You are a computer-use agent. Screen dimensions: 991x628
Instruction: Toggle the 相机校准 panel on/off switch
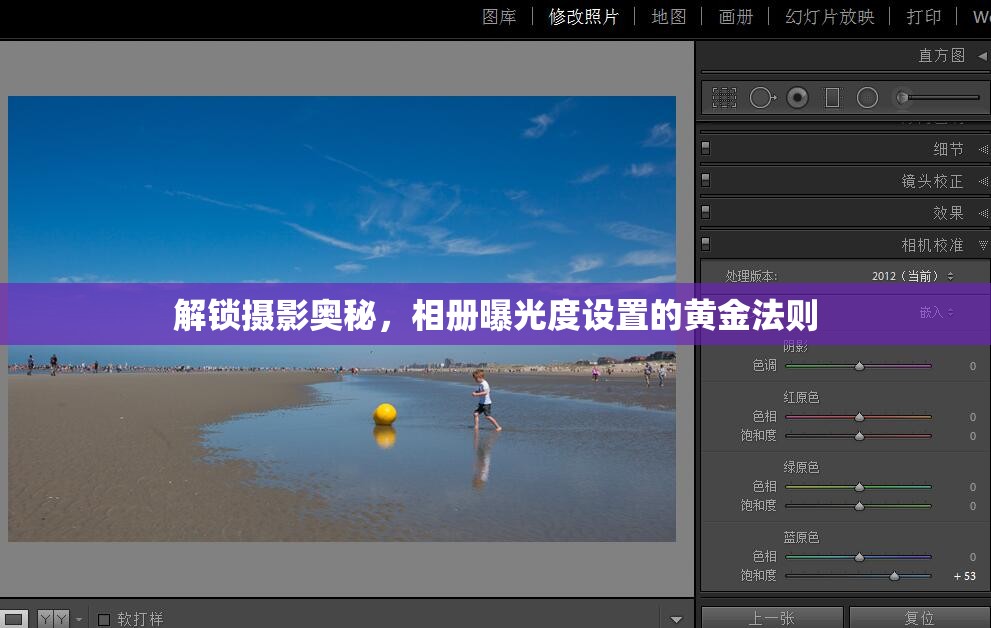pos(706,244)
